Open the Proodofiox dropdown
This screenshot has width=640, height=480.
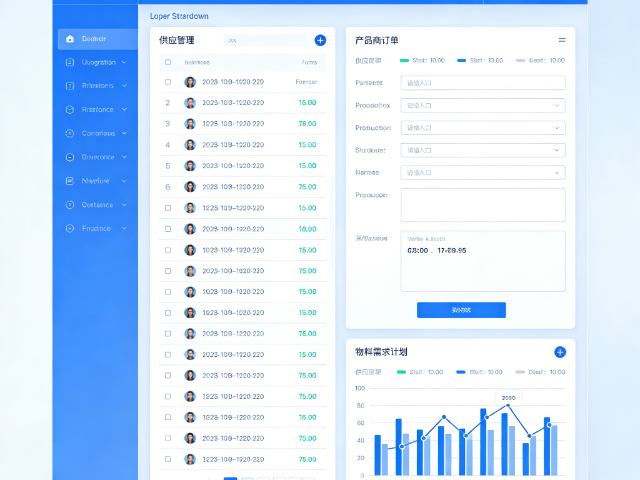coord(483,105)
